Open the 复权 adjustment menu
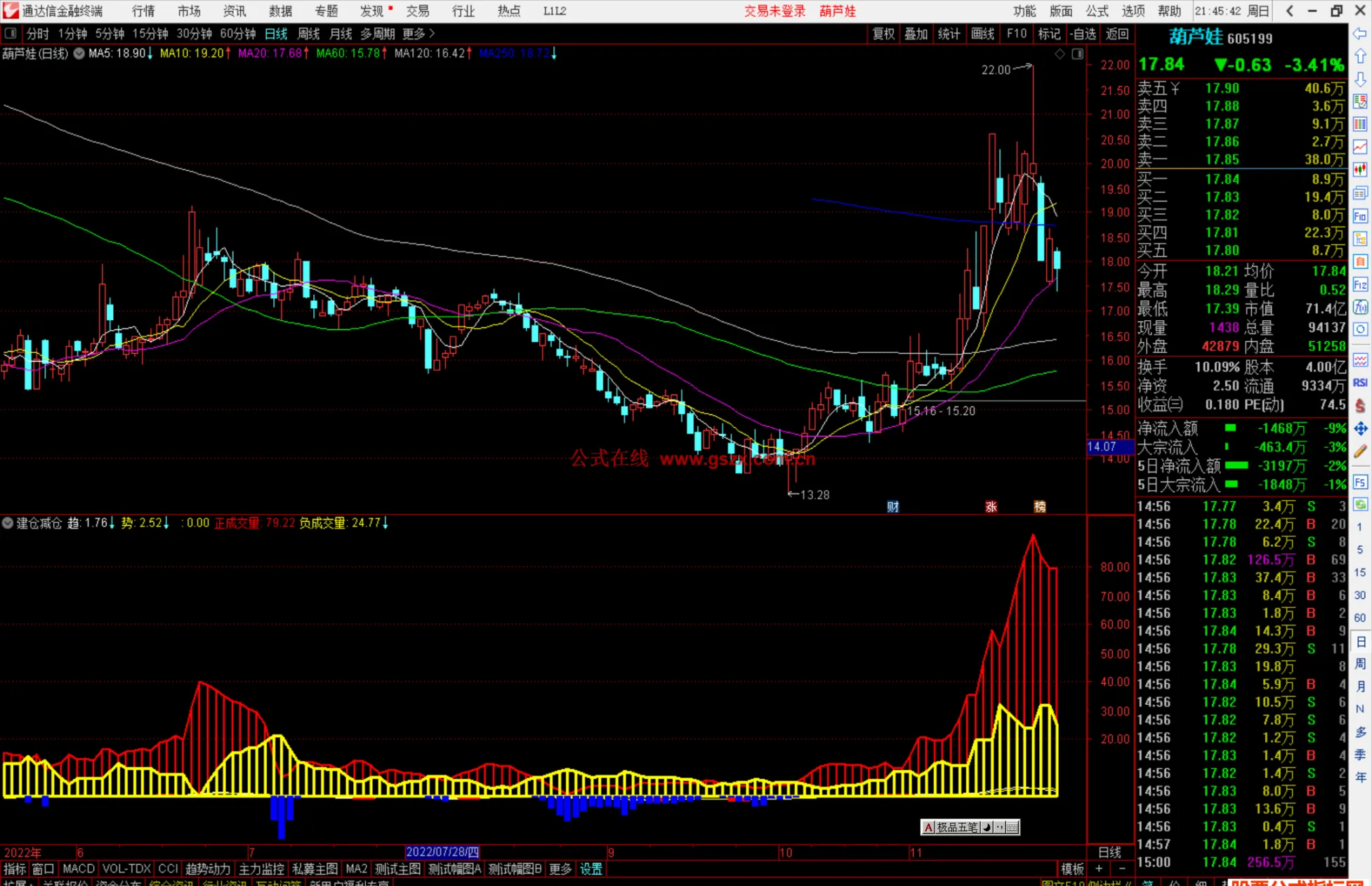The width and height of the screenshot is (1372, 886). tap(883, 34)
